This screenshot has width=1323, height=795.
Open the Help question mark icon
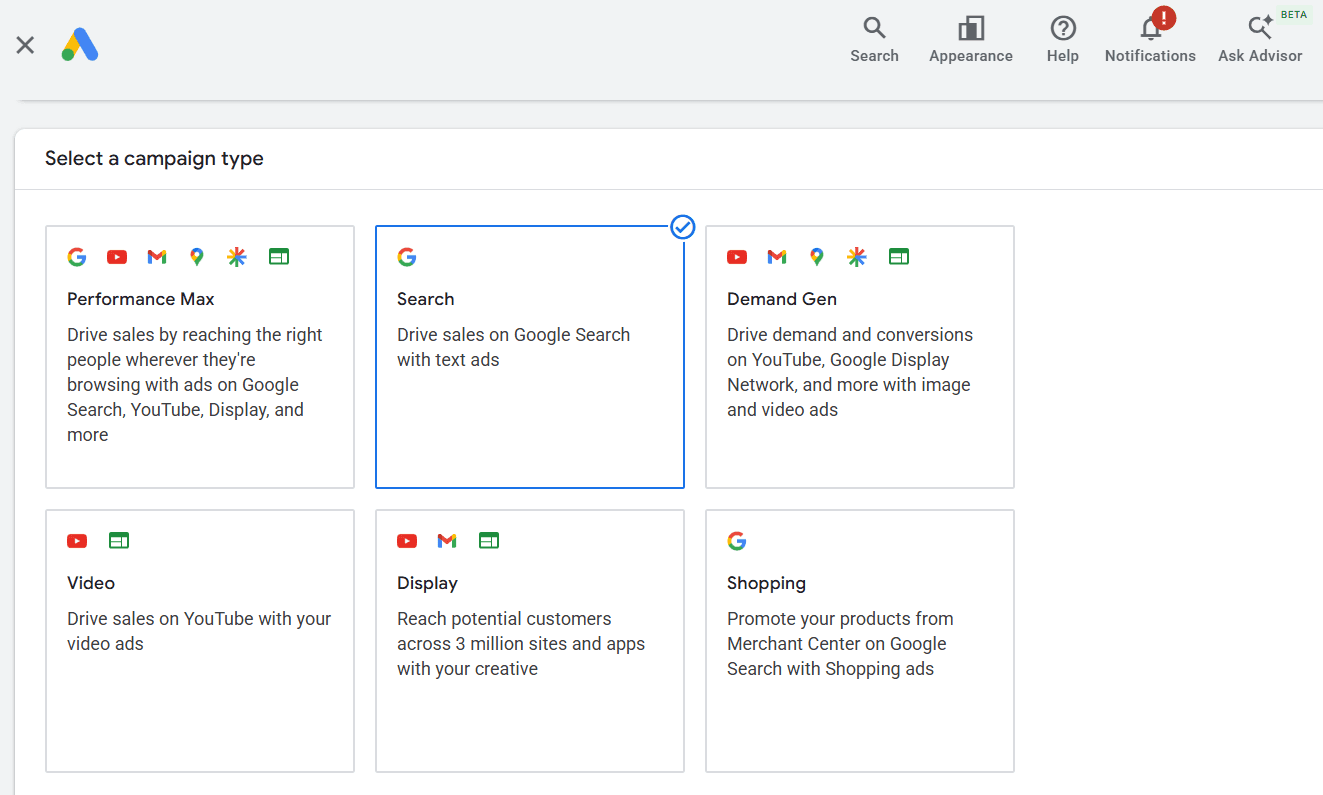(1063, 28)
